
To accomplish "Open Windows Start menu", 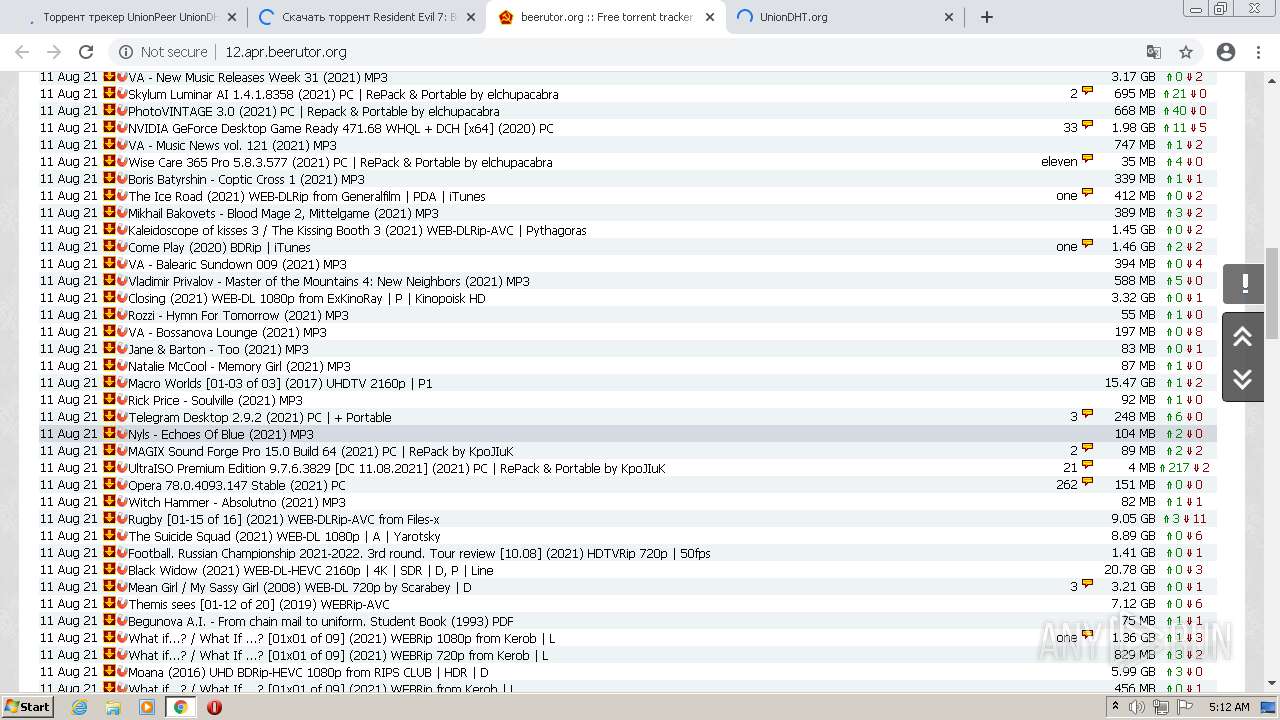I will (x=27, y=706).
